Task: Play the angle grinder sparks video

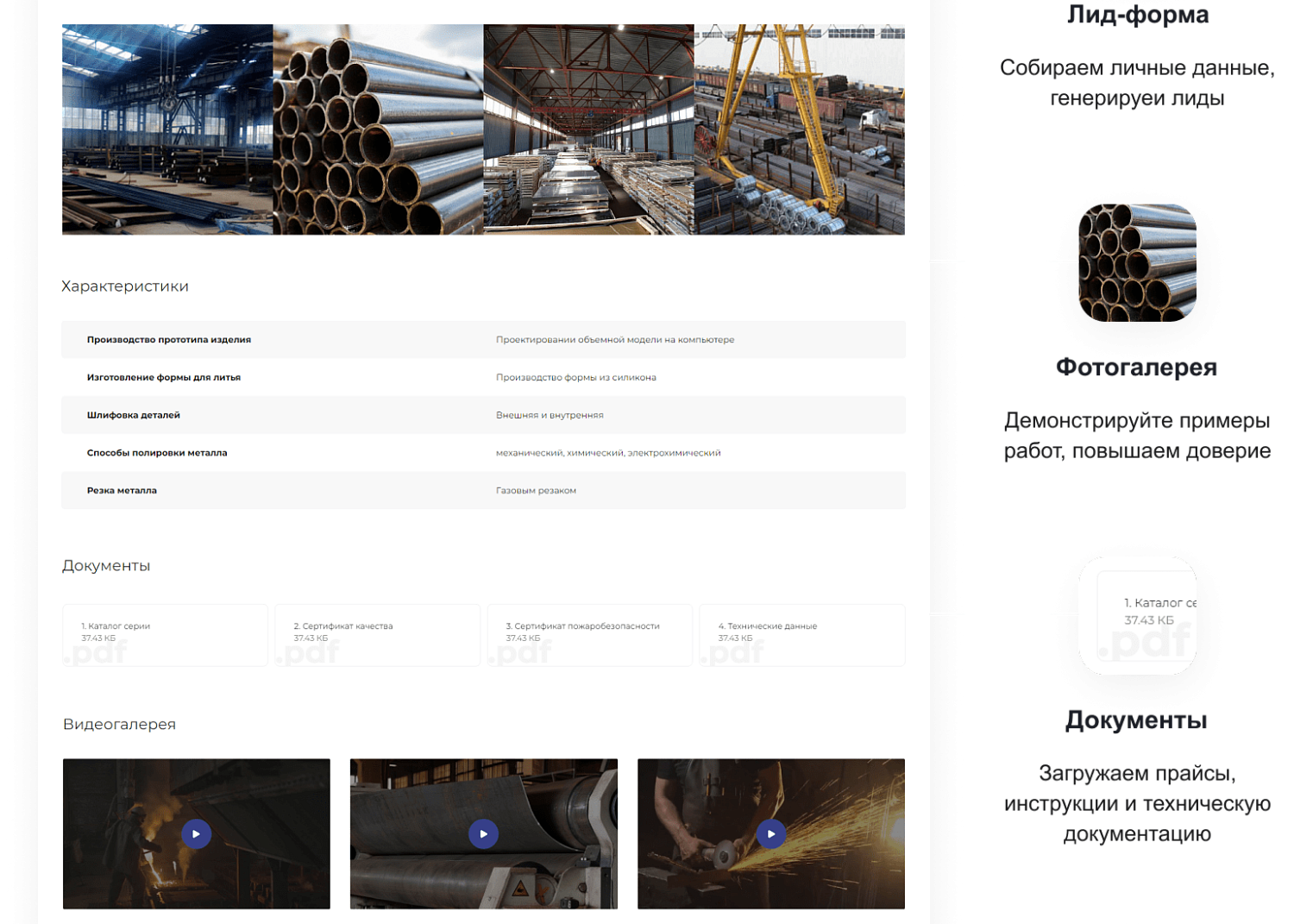Action: click(x=770, y=833)
